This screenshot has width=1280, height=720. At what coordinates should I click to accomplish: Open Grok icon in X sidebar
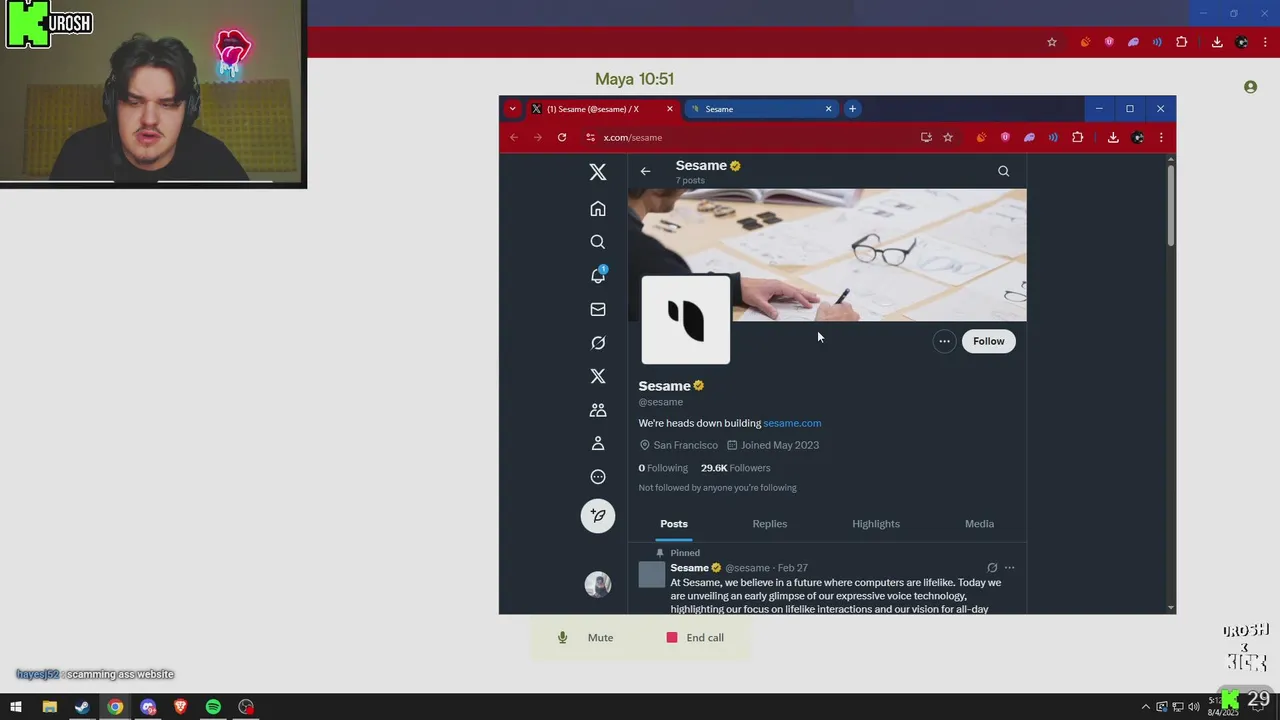tap(598, 343)
